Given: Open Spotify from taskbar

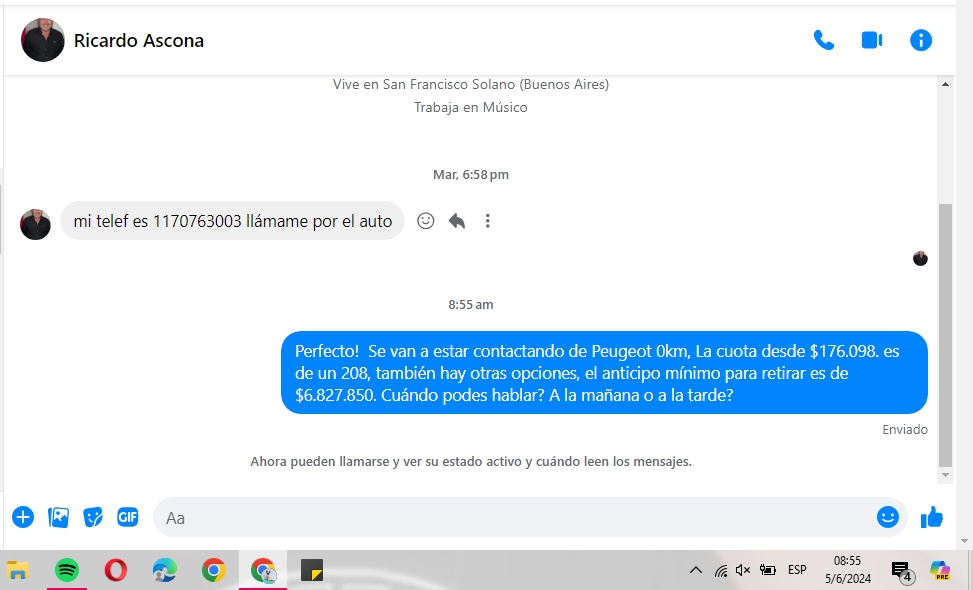Looking at the screenshot, I should point(67,570).
